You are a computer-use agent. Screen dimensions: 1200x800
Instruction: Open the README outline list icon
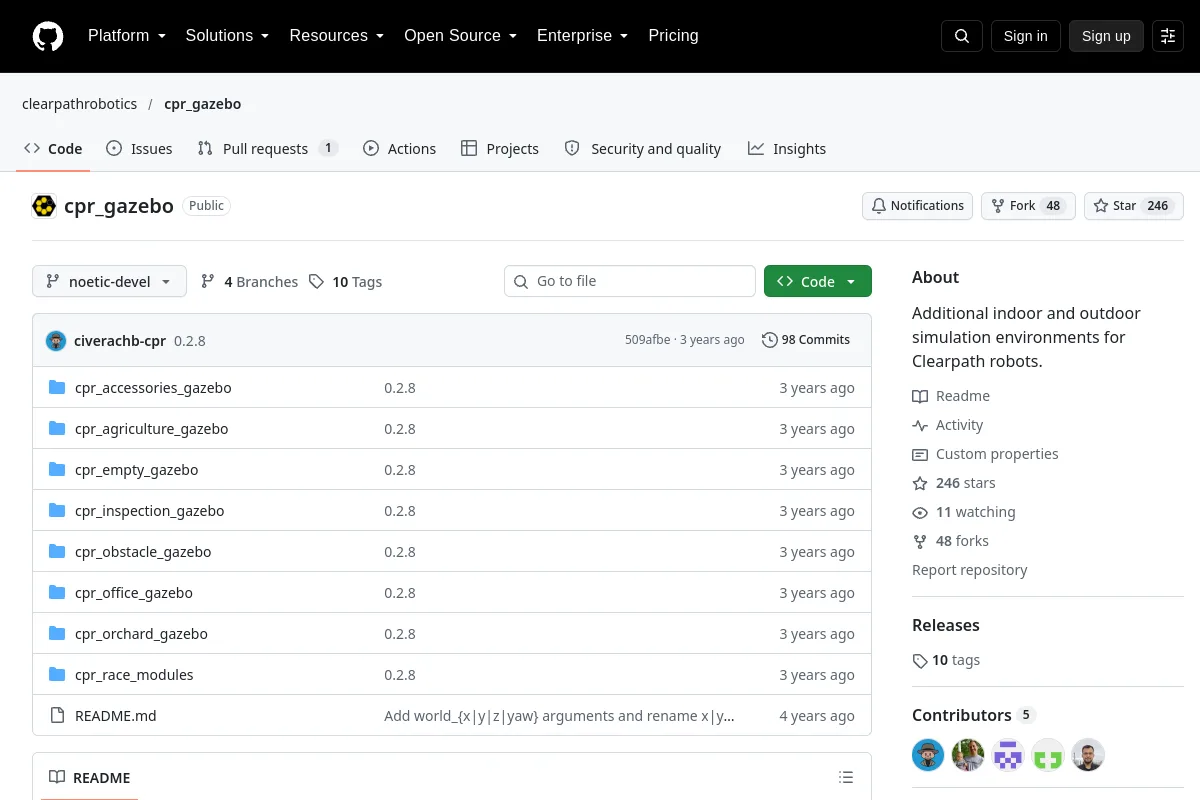click(x=846, y=777)
